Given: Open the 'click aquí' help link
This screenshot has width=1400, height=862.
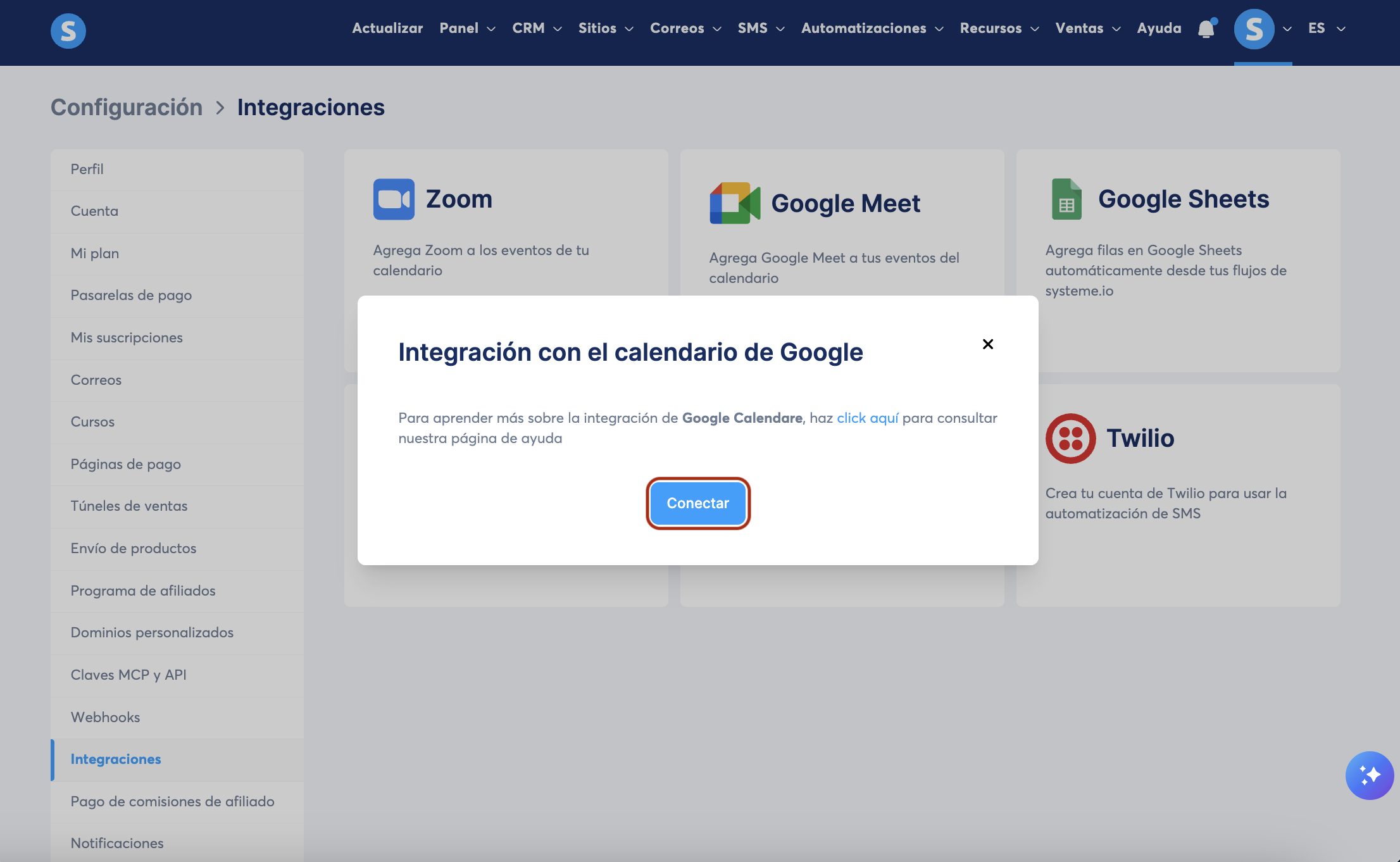Looking at the screenshot, I should (x=867, y=418).
